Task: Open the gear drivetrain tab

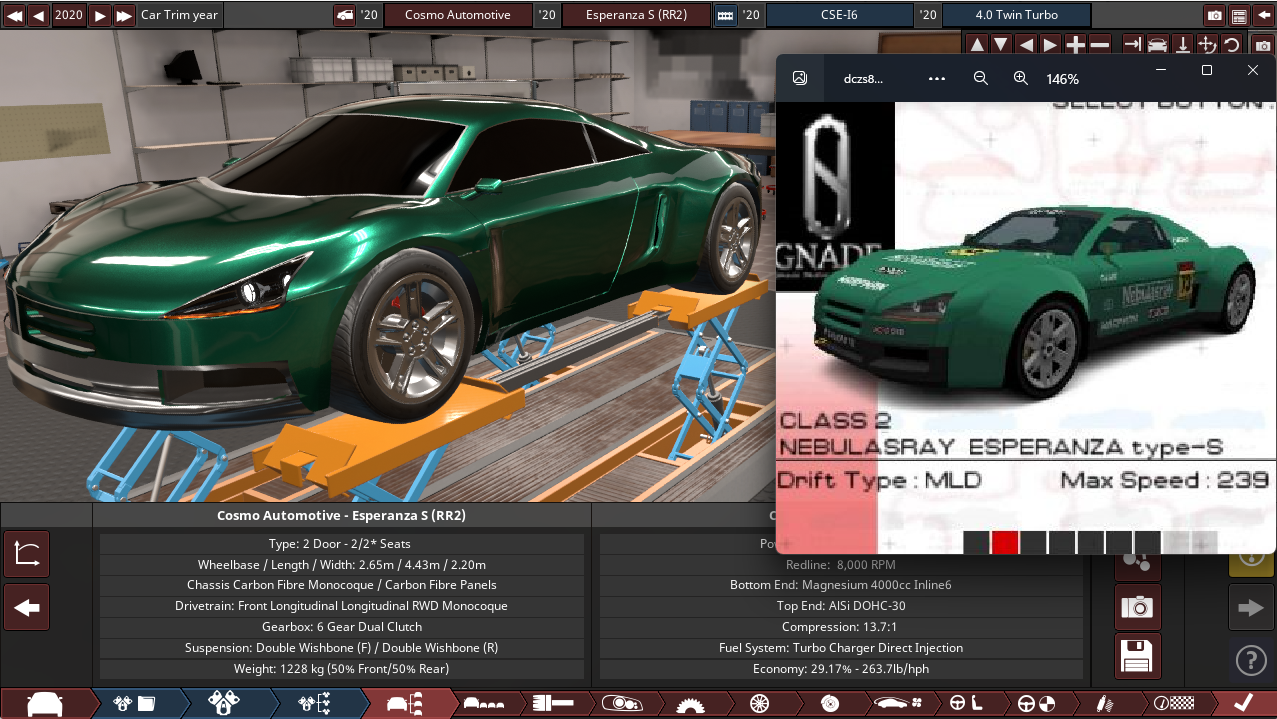Action: click(690, 703)
